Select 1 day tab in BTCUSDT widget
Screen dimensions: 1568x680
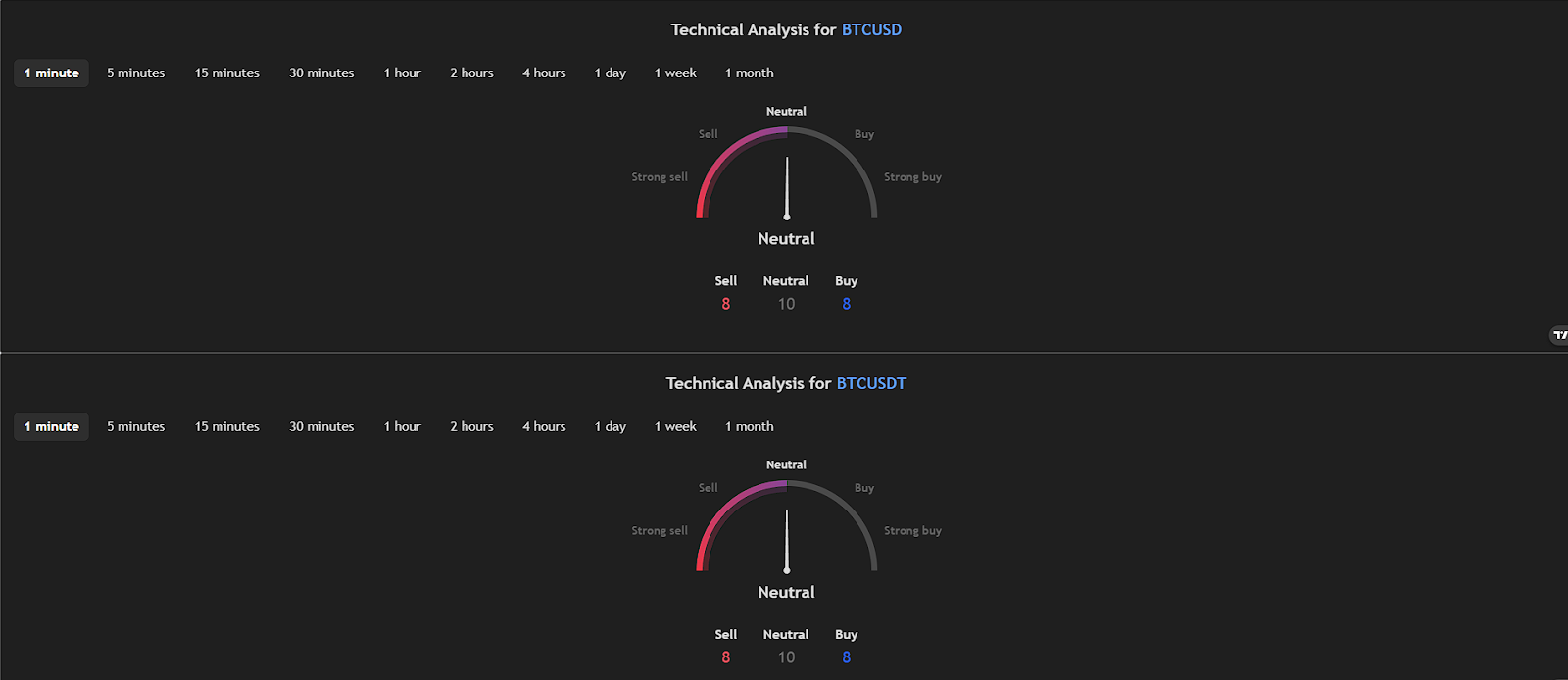(x=610, y=427)
